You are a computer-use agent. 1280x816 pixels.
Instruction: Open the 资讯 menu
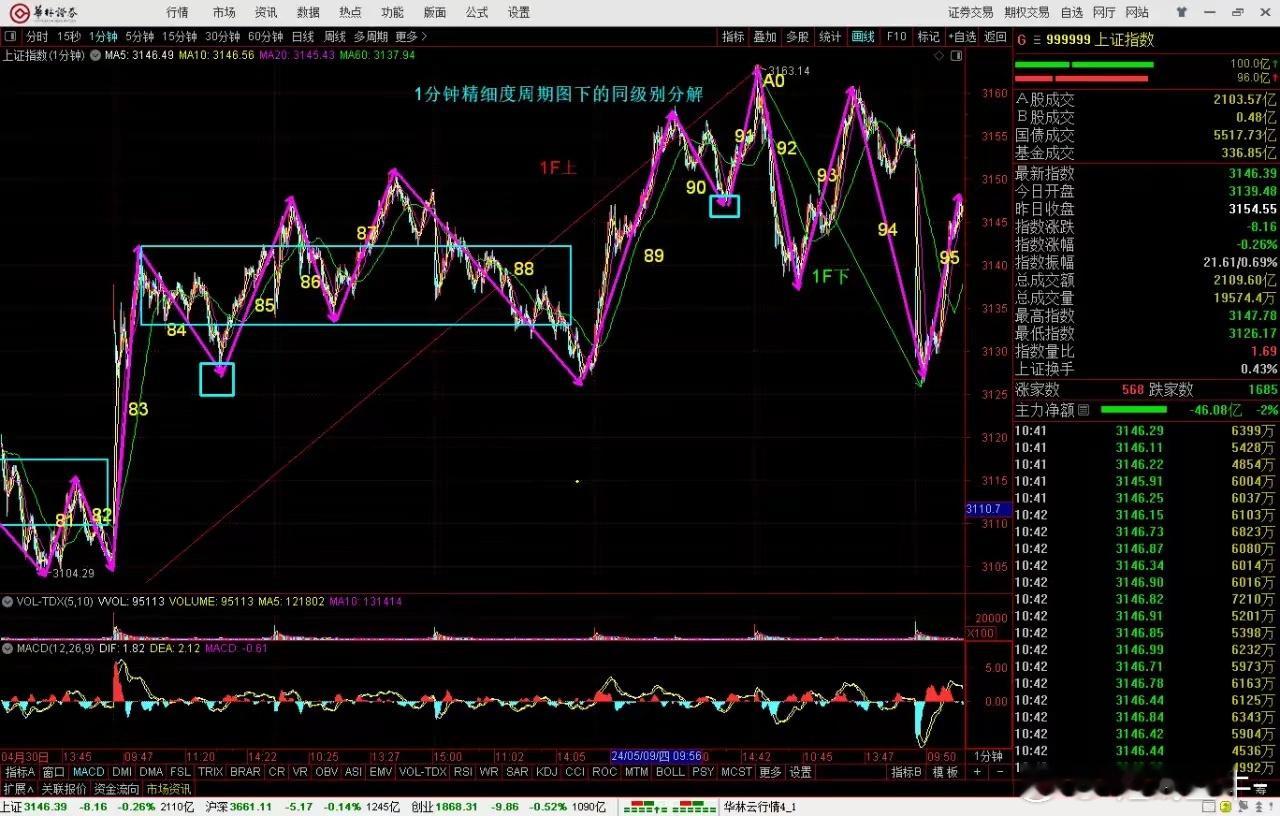[x=266, y=12]
